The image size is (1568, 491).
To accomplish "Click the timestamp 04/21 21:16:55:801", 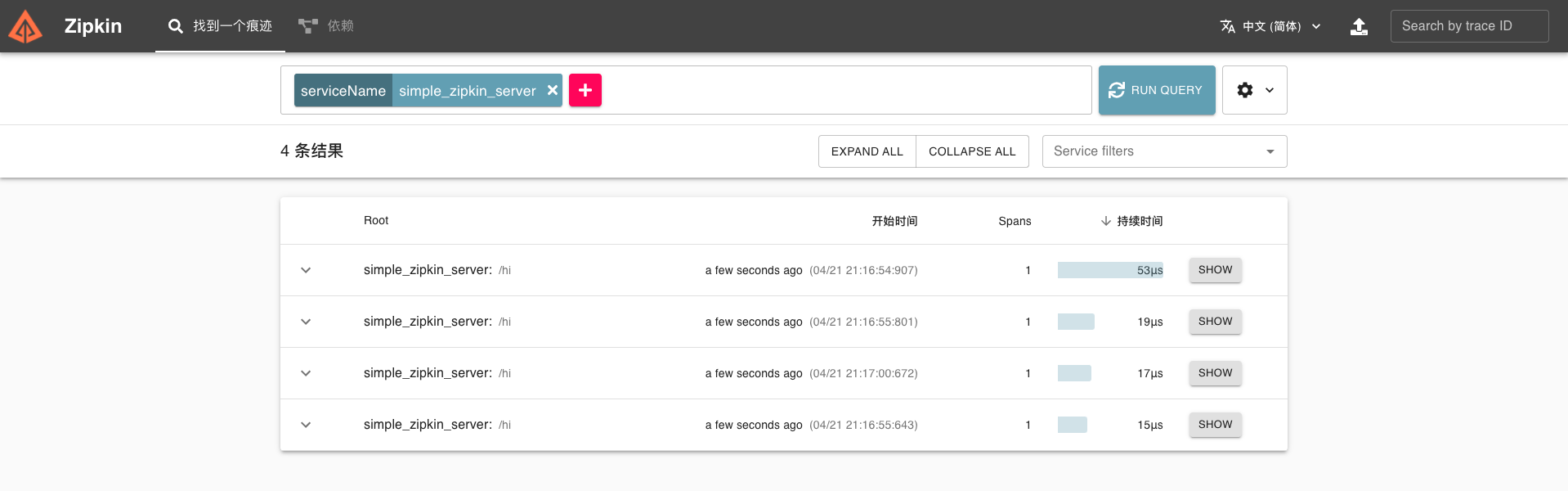I will [x=863, y=322].
